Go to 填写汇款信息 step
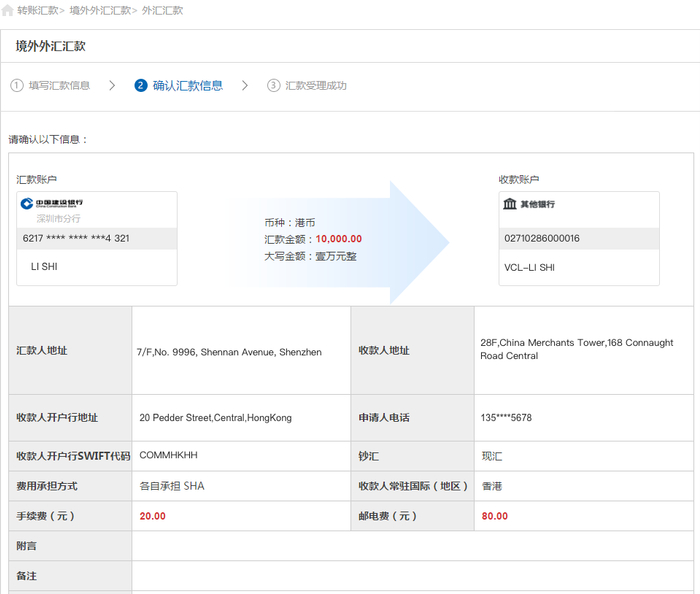The width and height of the screenshot is (700, 594). coord(59,86)
